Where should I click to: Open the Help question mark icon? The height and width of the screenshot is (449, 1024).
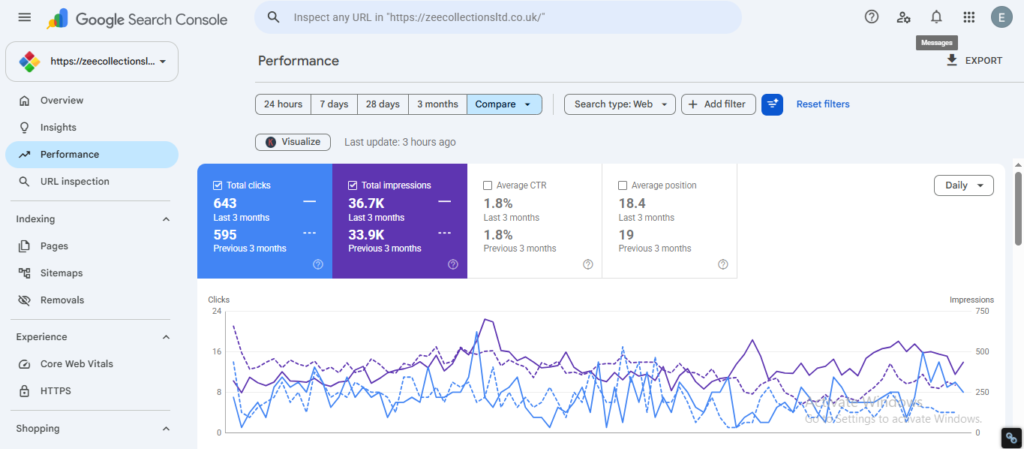871,17
